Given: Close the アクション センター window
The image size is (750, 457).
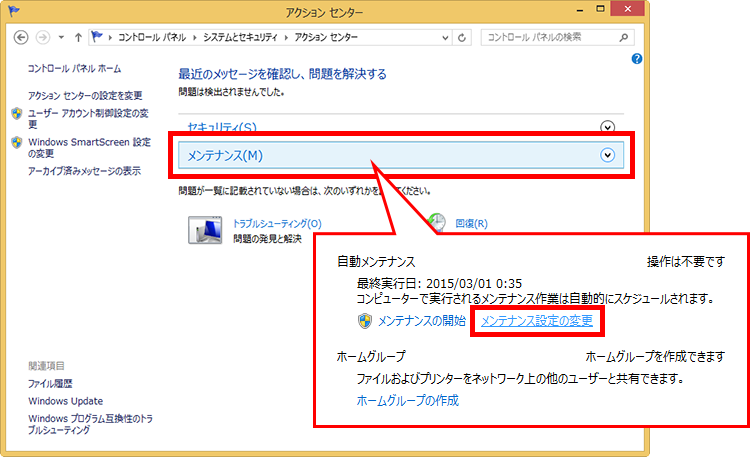Looking at the screenshot, I should pyautogui.click(x=628, y=9).
